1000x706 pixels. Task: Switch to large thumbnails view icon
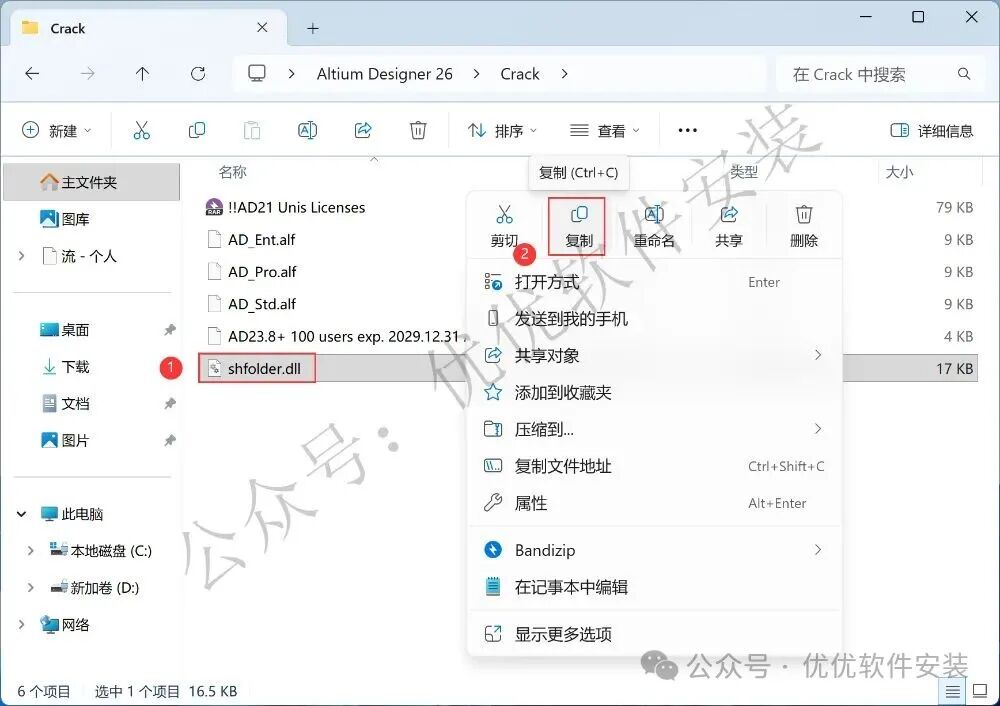[979, 691]
